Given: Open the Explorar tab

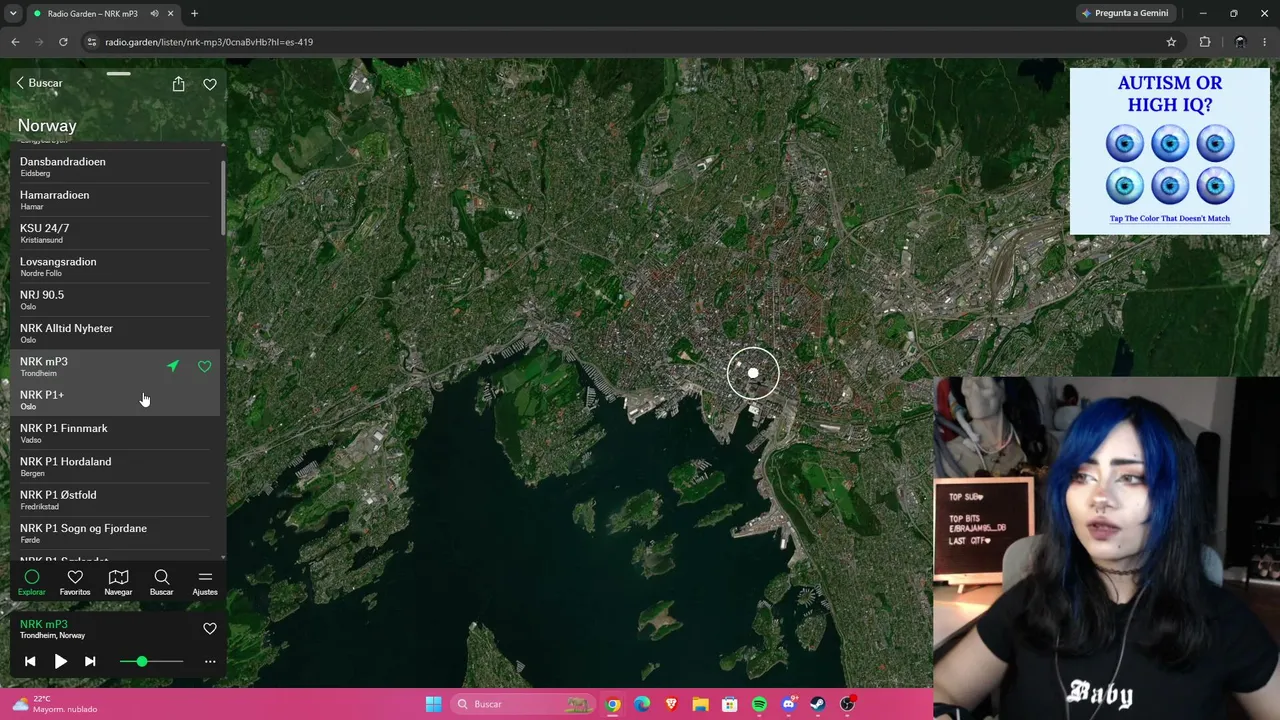Looking at the screenshot, I should (x=32, y=583).
